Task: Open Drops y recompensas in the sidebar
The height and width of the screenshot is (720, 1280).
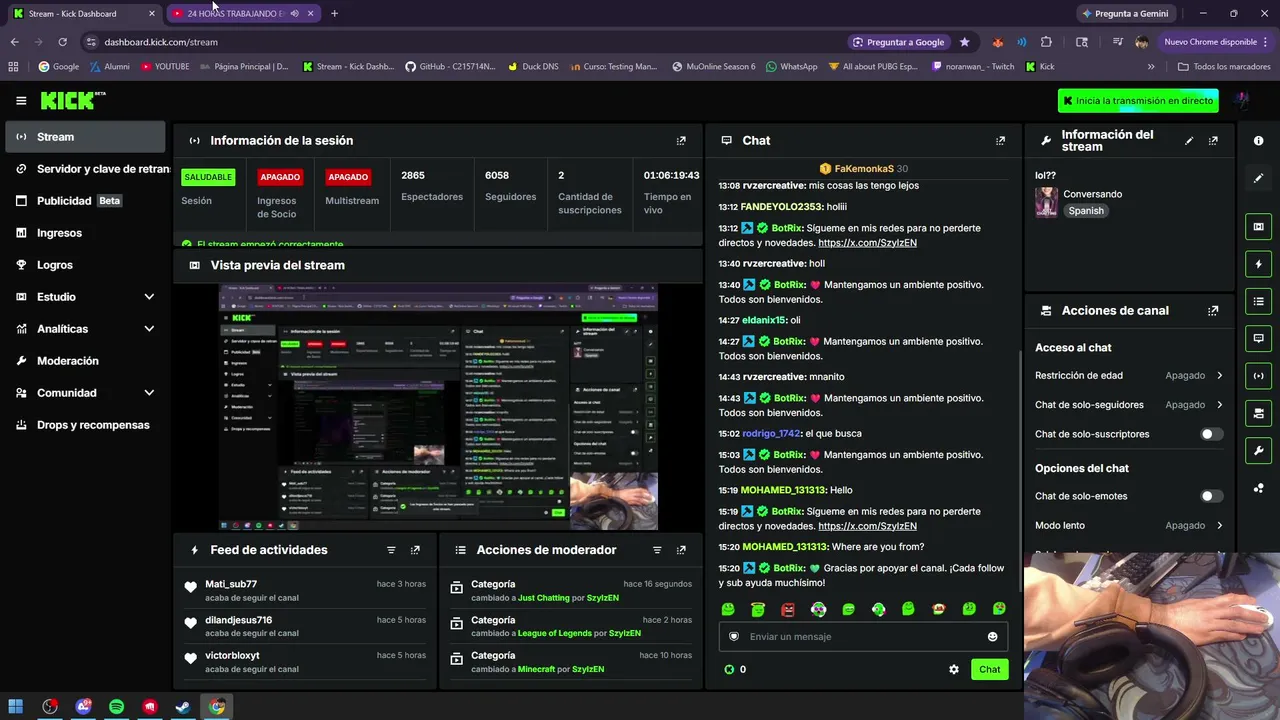Action: 85,425
